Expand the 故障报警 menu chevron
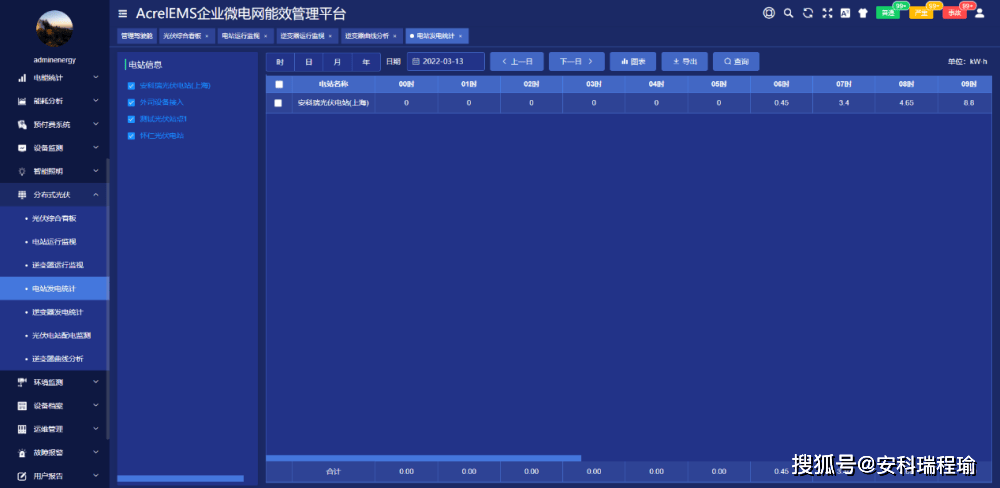The width and height of the screenshot is (1000, 488). click(x=96, y=452)
